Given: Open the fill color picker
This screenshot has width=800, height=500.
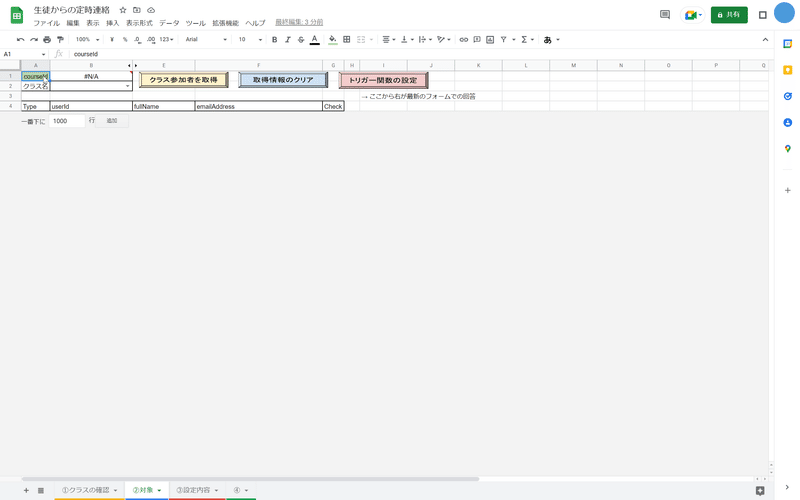Looking at the screenshot, I should (x=333, y=39).
